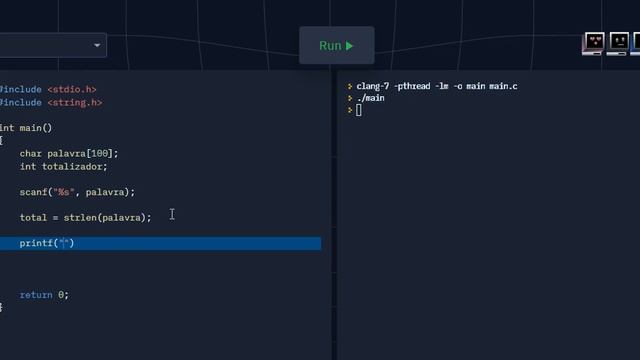640x360 pixels.
Task: Click the '#include <string.h>' line
Action: click(x=51, y=102)
